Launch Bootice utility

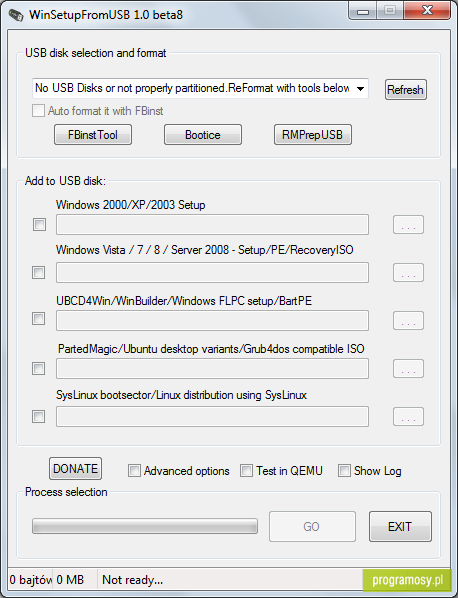(203, 135)
